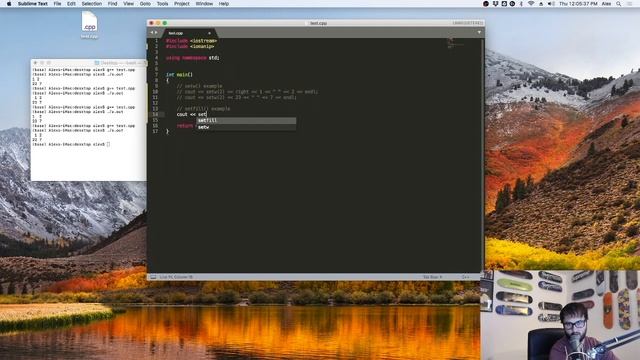Open the tab list dropdown arrow
The image size is (640, 360).
[479, 32]
